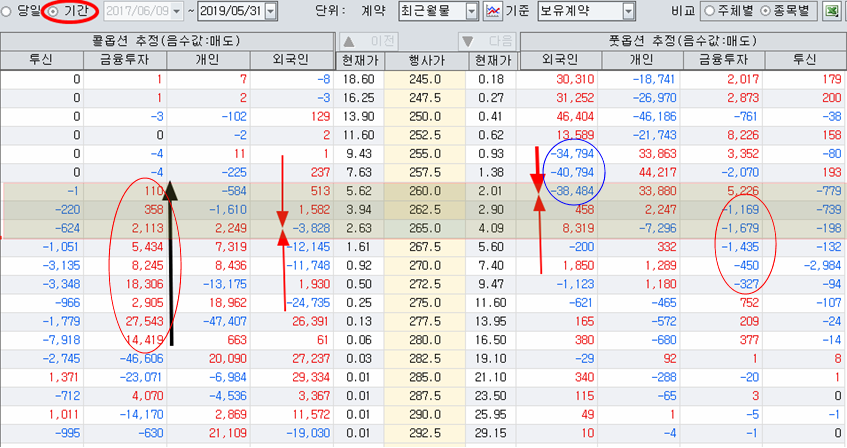The width and height of the screenshot is (847, 448).
Task: Click put individual value -46,186
Action: (654, 117)
